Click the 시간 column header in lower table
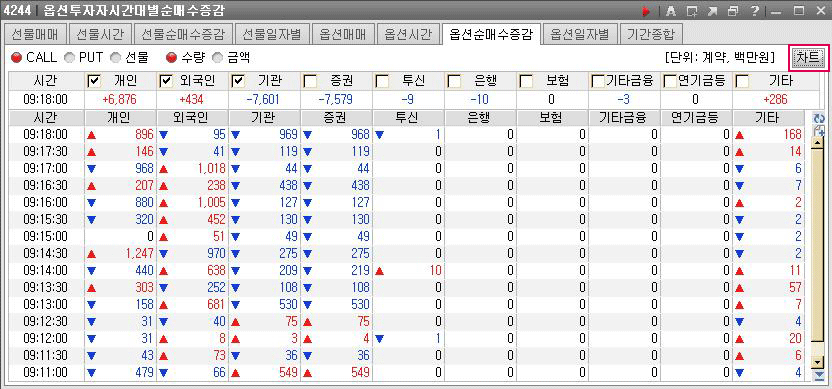 click(x=46, y=118)
